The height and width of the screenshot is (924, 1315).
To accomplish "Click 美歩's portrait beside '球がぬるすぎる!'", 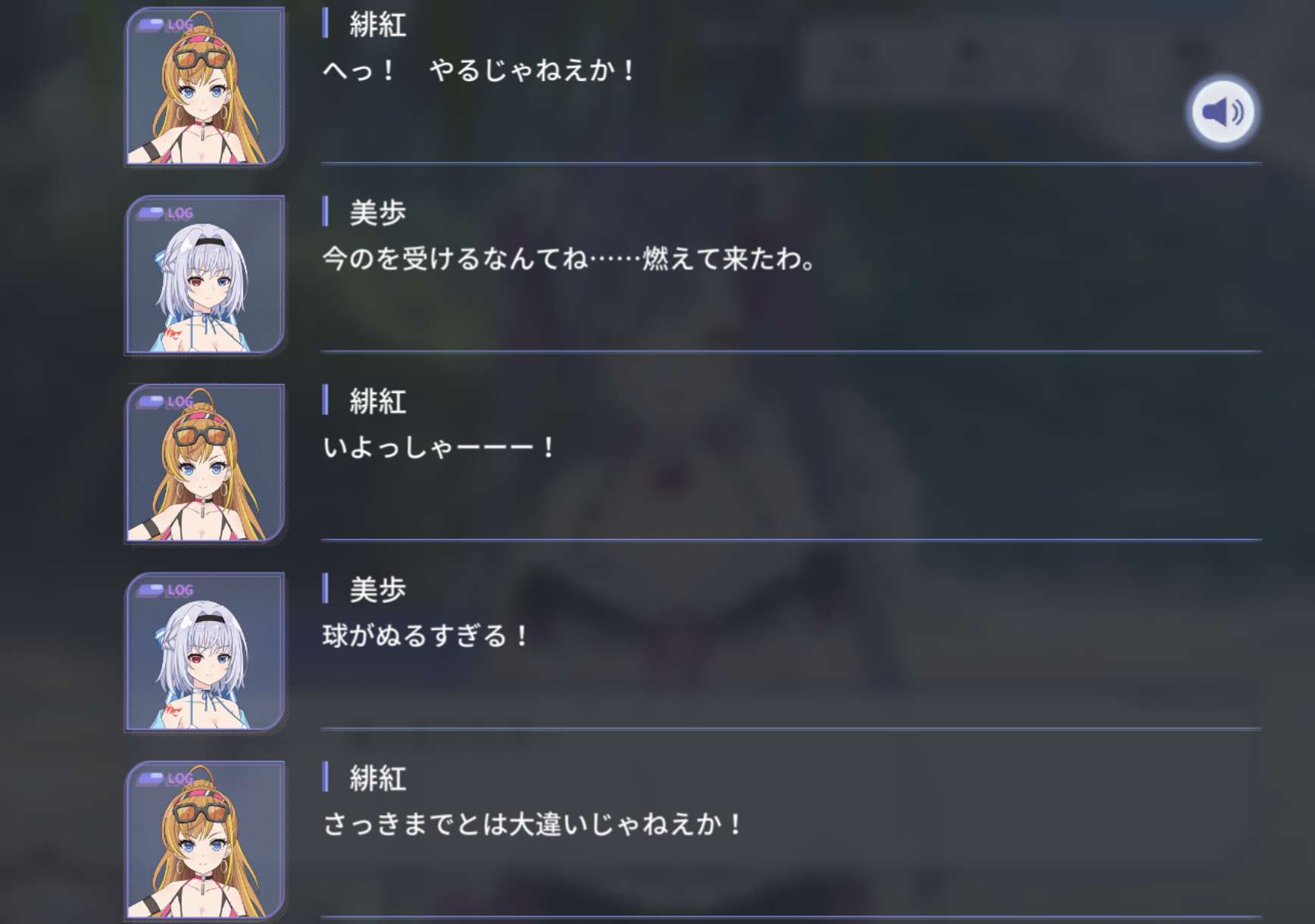I will point(205,651).
